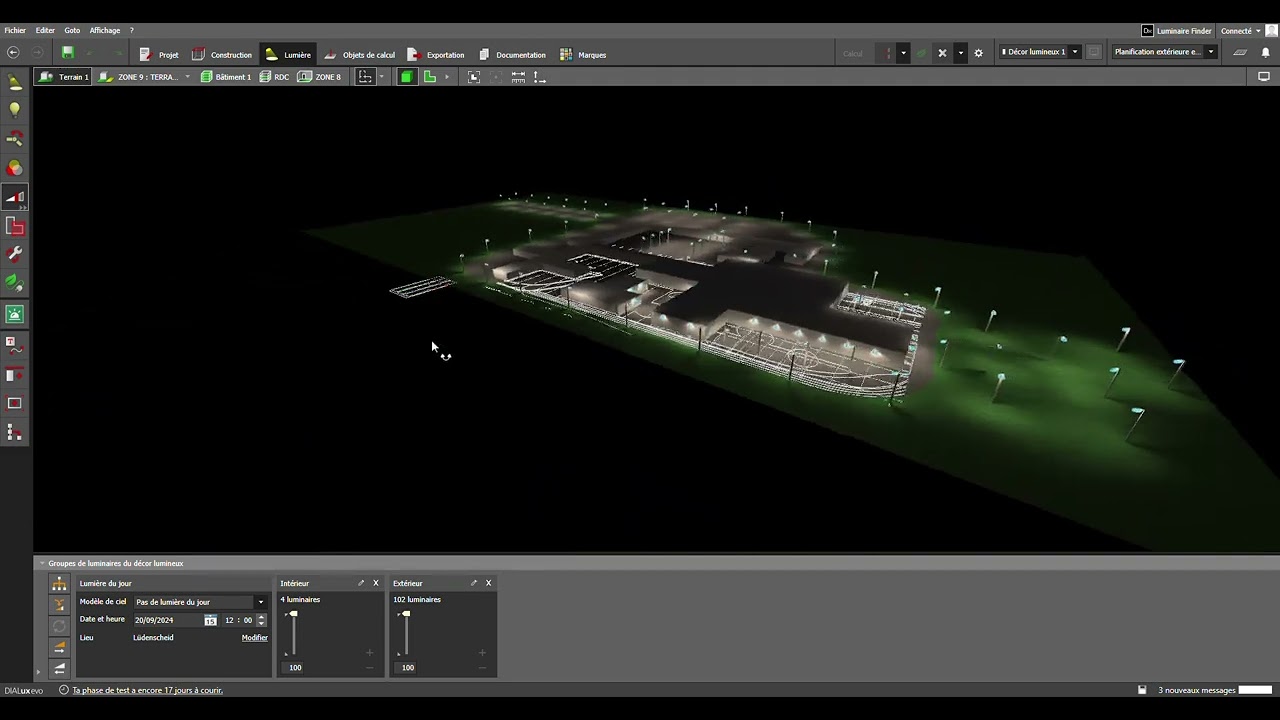Screen dimensions: 1280x720
Task: Open the ? help menu
Action: pyautogui.click(x=131, y=31)
